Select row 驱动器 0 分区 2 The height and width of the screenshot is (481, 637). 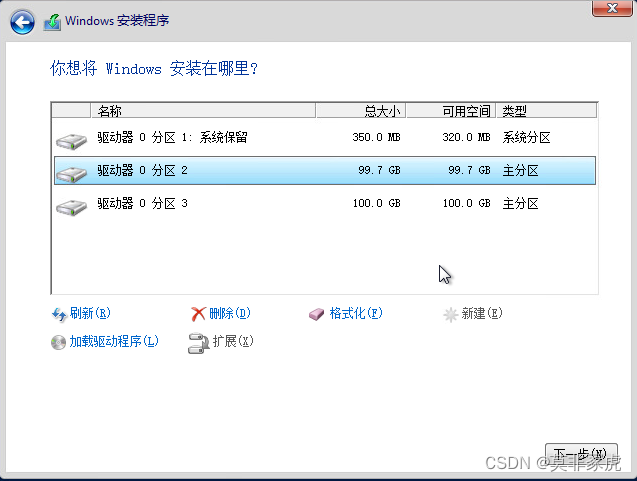[325, 170]
